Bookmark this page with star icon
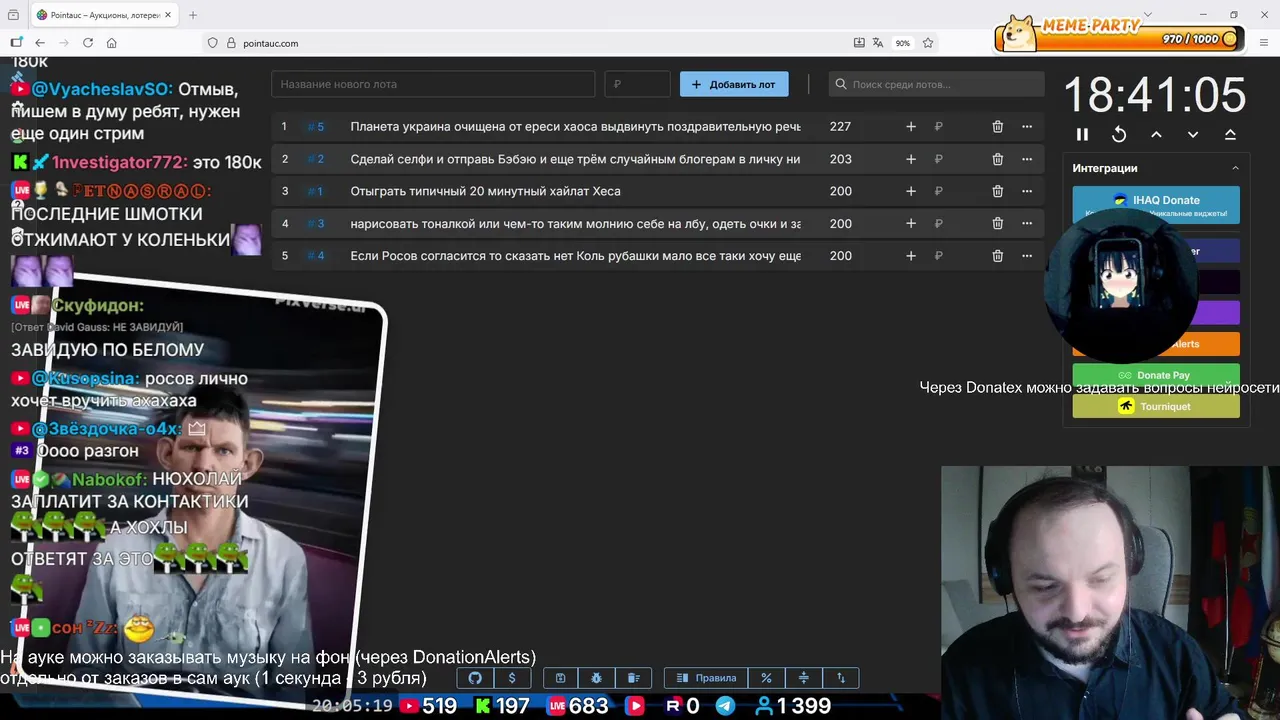1280x720 pixels. click(928, 43)
